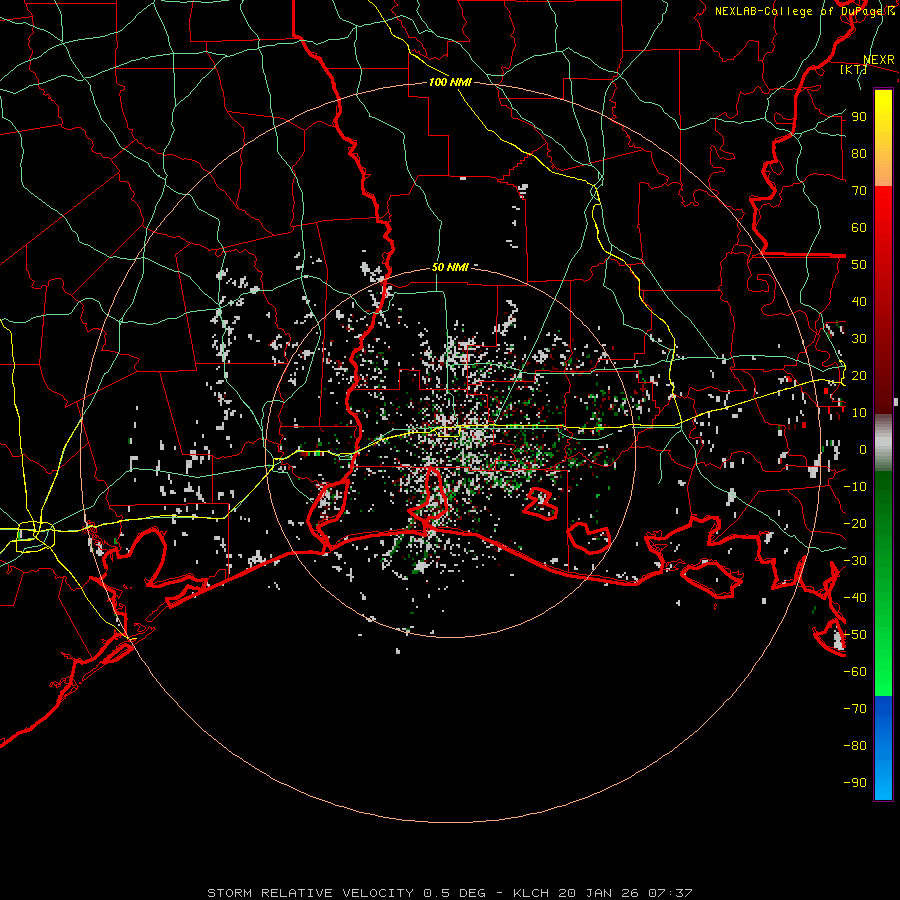Click the 50 value on the velocity scale
The width and height of the screenshot is (900, 900).
point(859,265)
